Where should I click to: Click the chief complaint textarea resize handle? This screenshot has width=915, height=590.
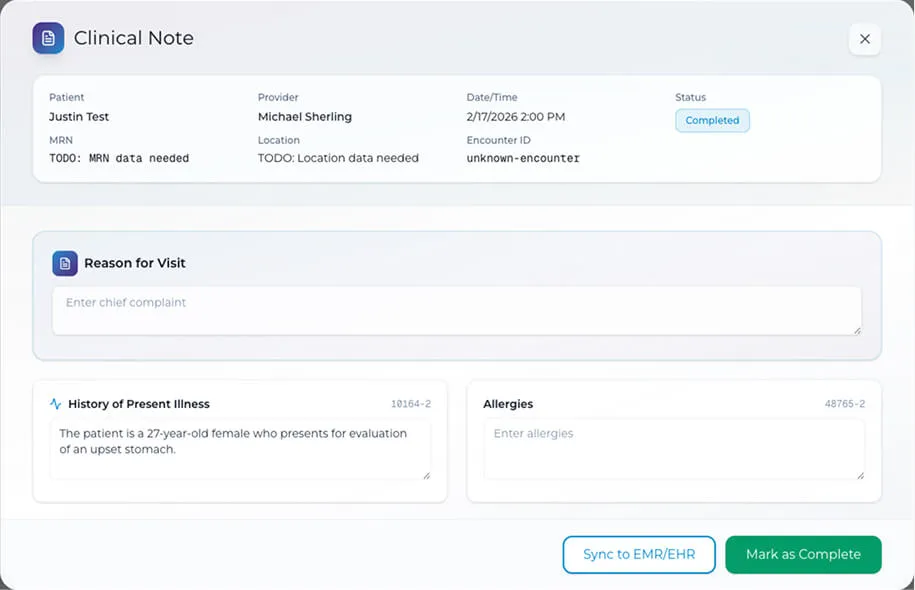coord(855,329)
